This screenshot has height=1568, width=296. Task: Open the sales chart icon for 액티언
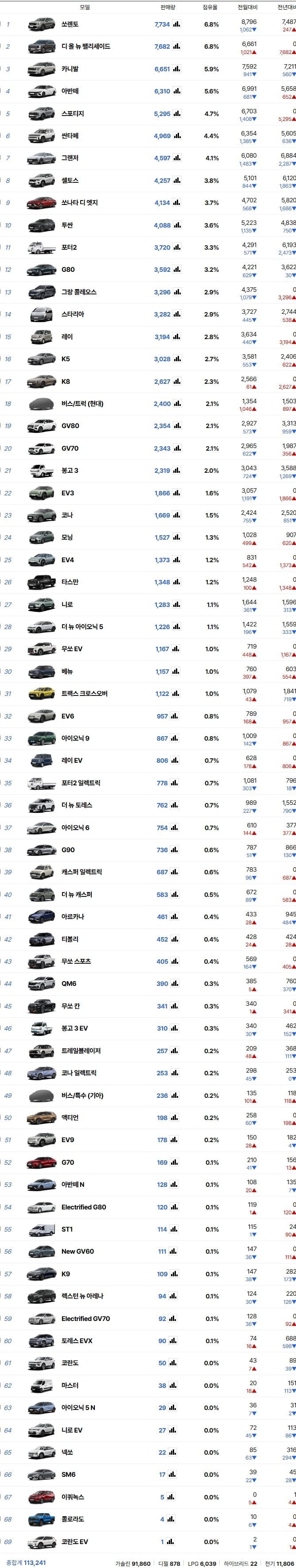click(x=175, y=1118)
